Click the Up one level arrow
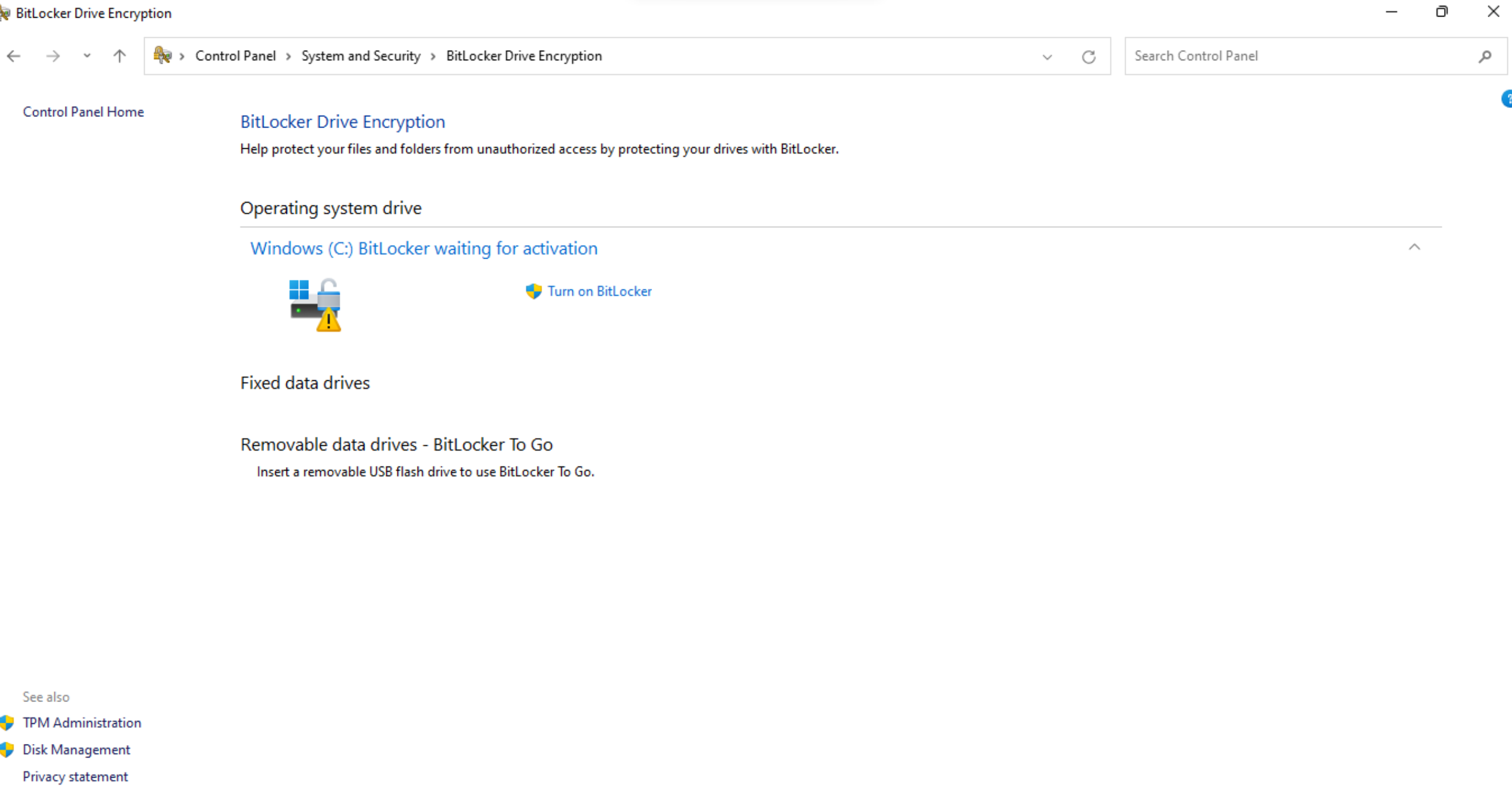This screenshot has width=1512, height=803. click(119, 56)
